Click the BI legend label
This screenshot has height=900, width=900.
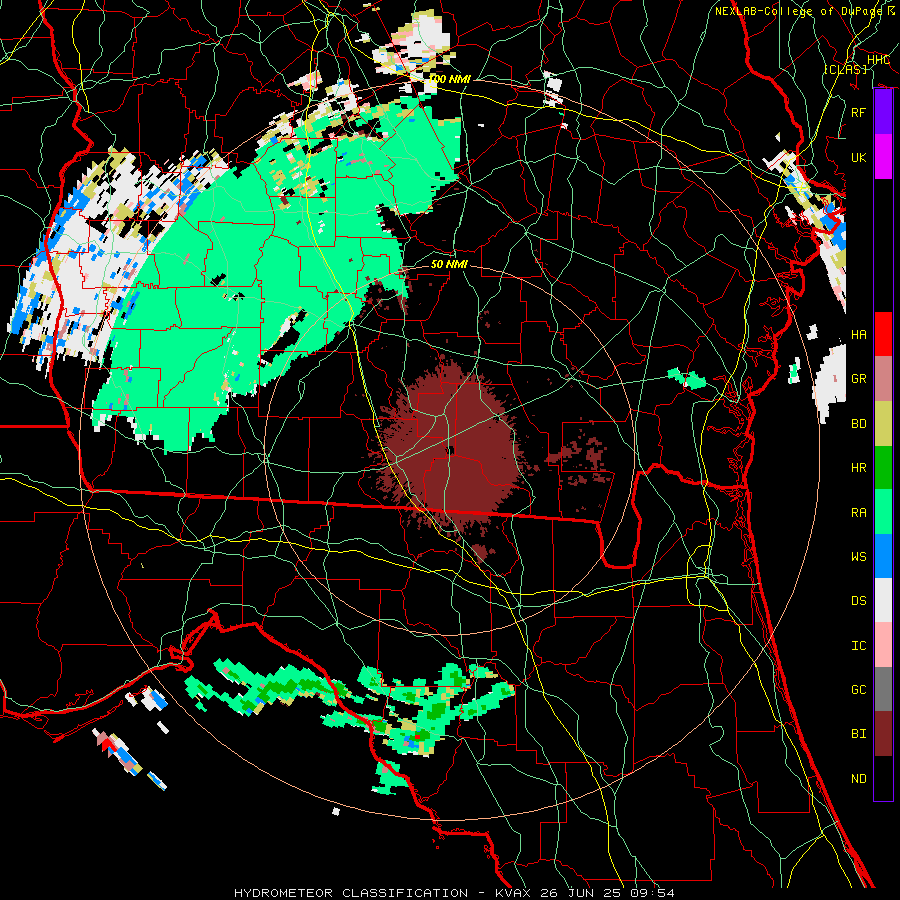[859, 734]
